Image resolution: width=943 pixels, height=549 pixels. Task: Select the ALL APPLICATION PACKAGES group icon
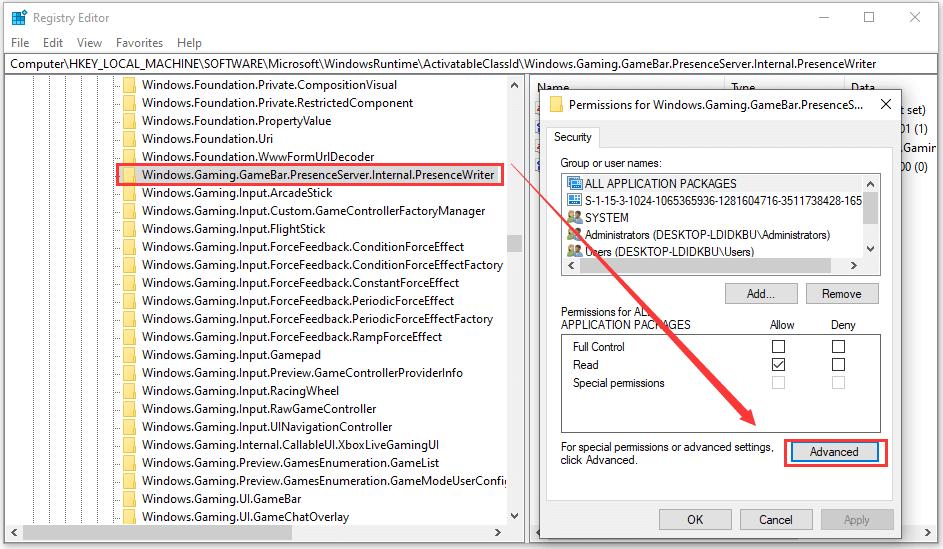coord(574,184)
